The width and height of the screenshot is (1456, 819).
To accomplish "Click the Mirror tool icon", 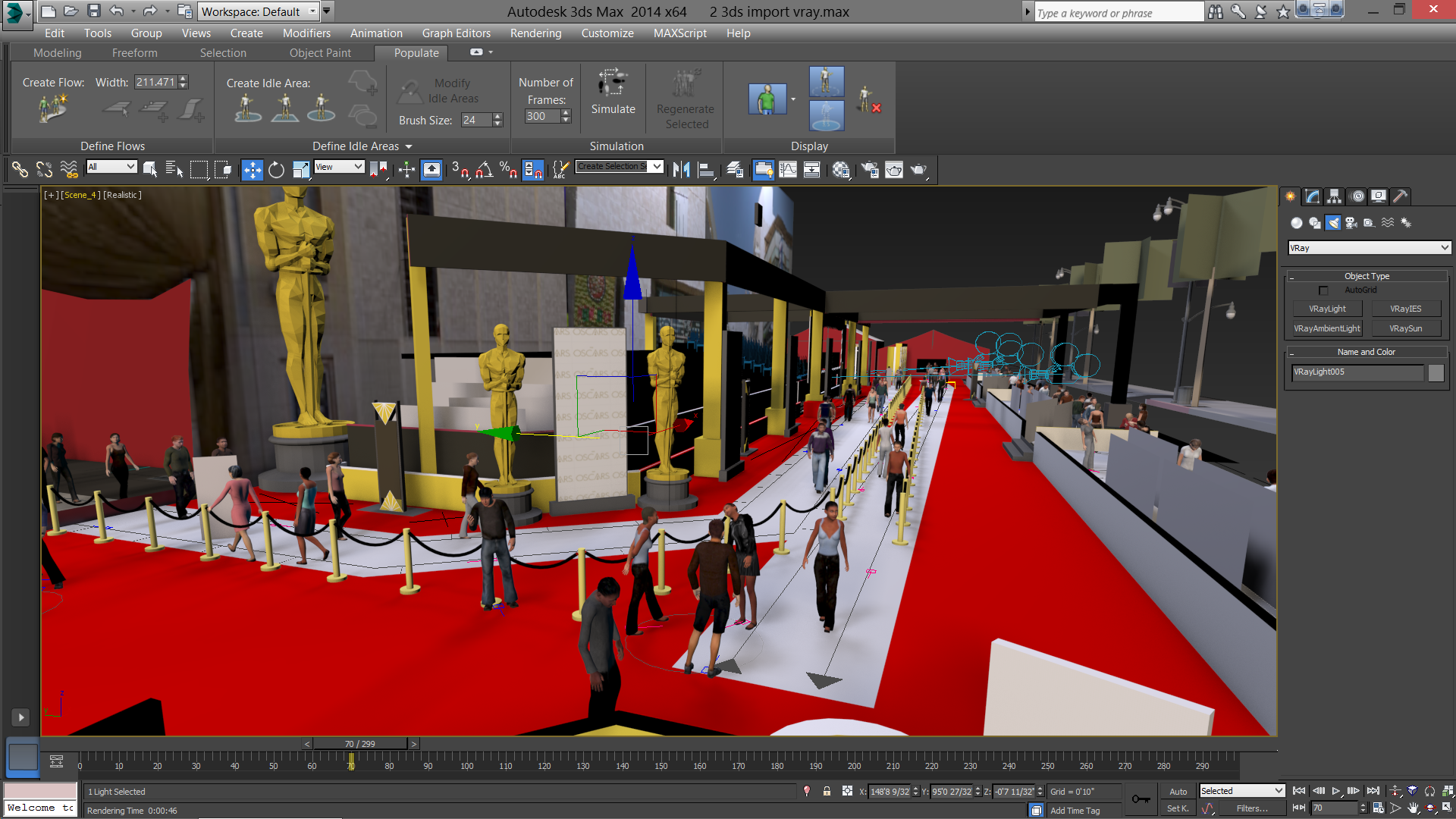I will [681, 170].
